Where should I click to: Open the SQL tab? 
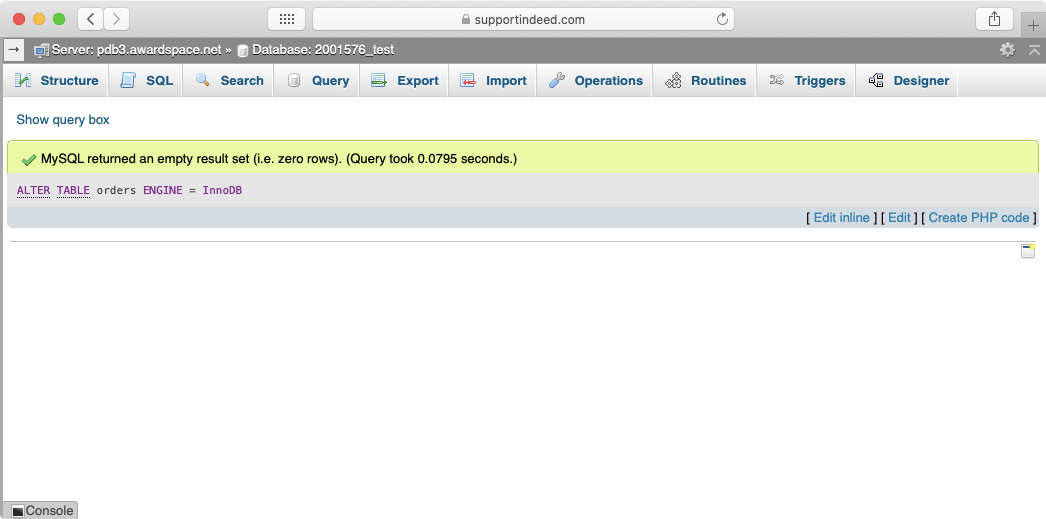147,81
